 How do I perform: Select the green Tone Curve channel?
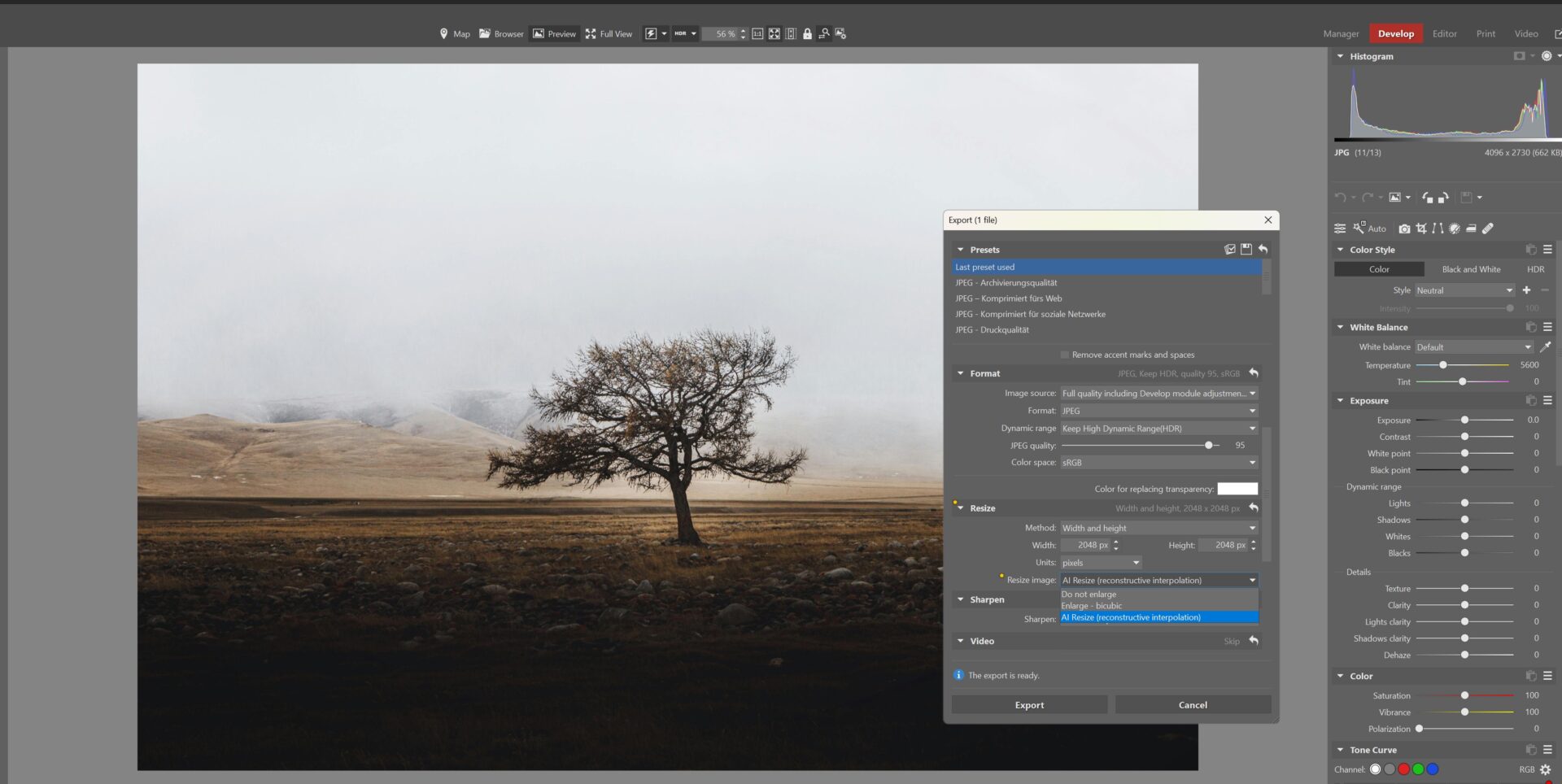1418,769
